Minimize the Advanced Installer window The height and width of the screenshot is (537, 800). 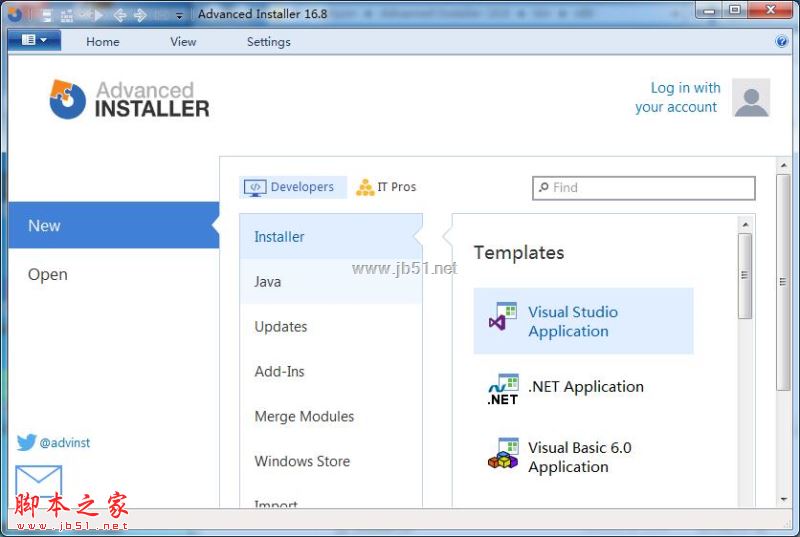click(709, 10)
